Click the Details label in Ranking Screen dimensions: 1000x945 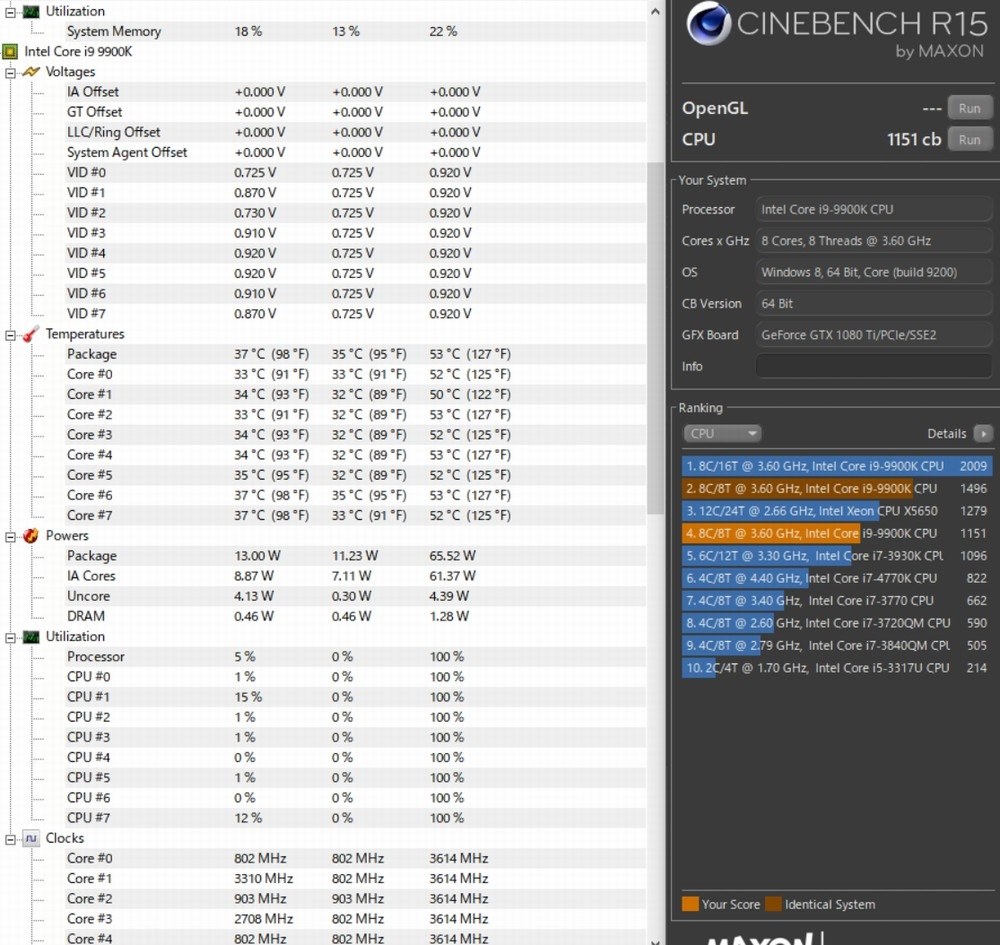point(946,434)
